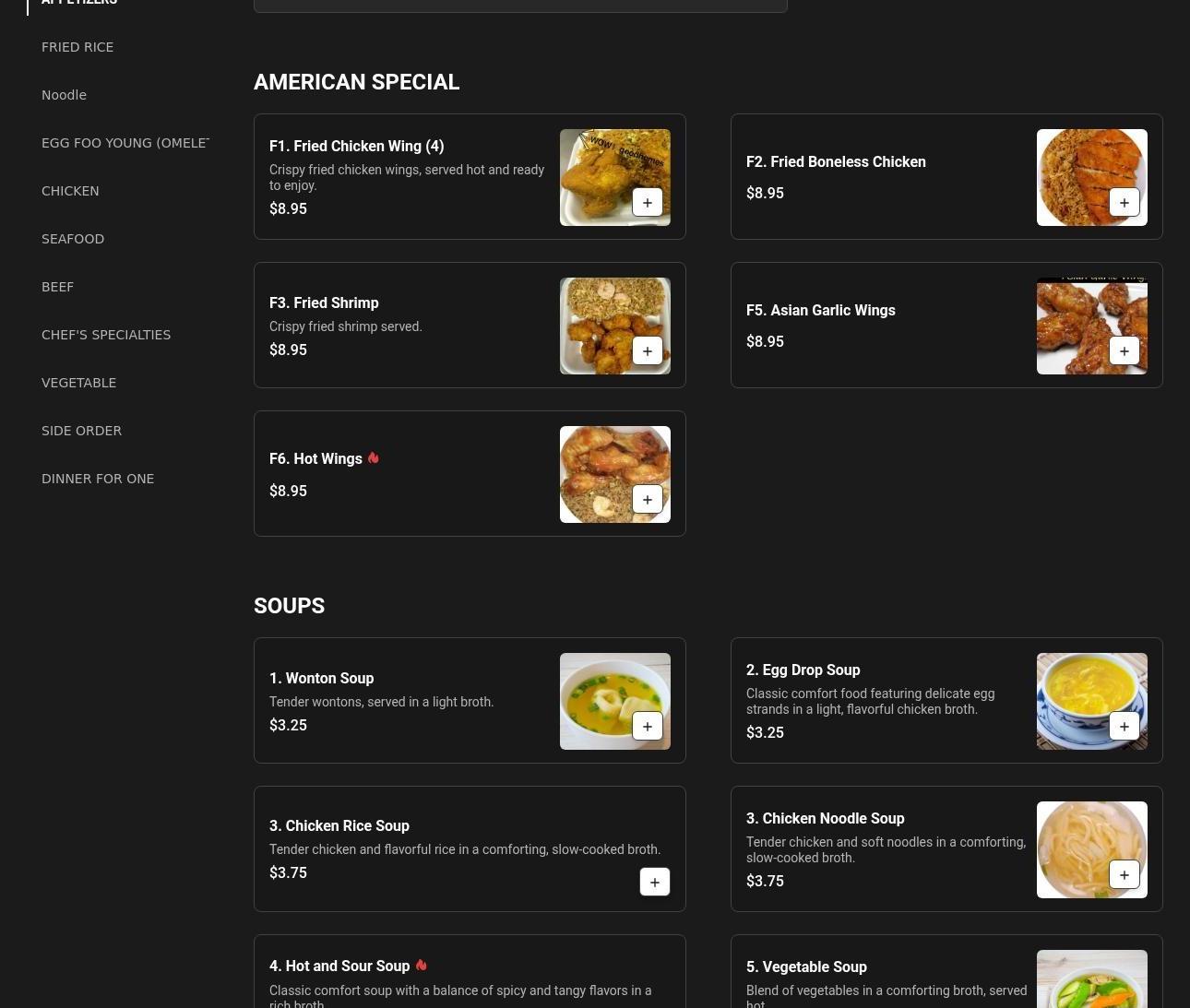This screenshot has height=1008, width=1190.
Task: Click the "5. Vegetable Soup" item name
Action: coord(806,966)
